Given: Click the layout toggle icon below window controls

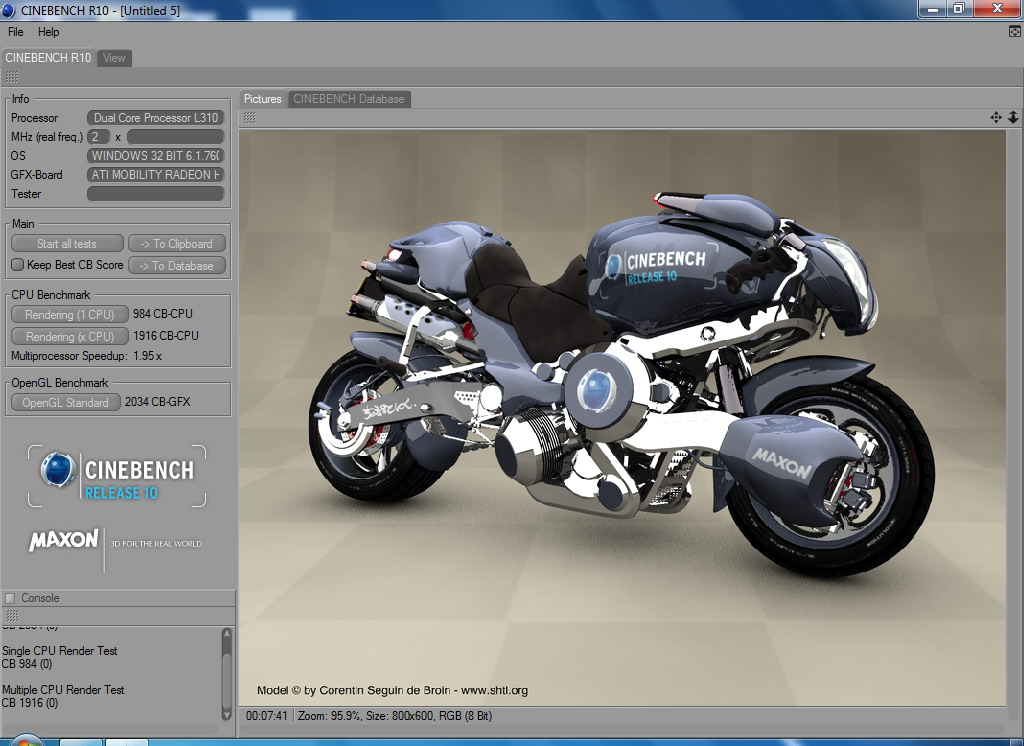Looking at the screenshot, I should [1015, 31].
